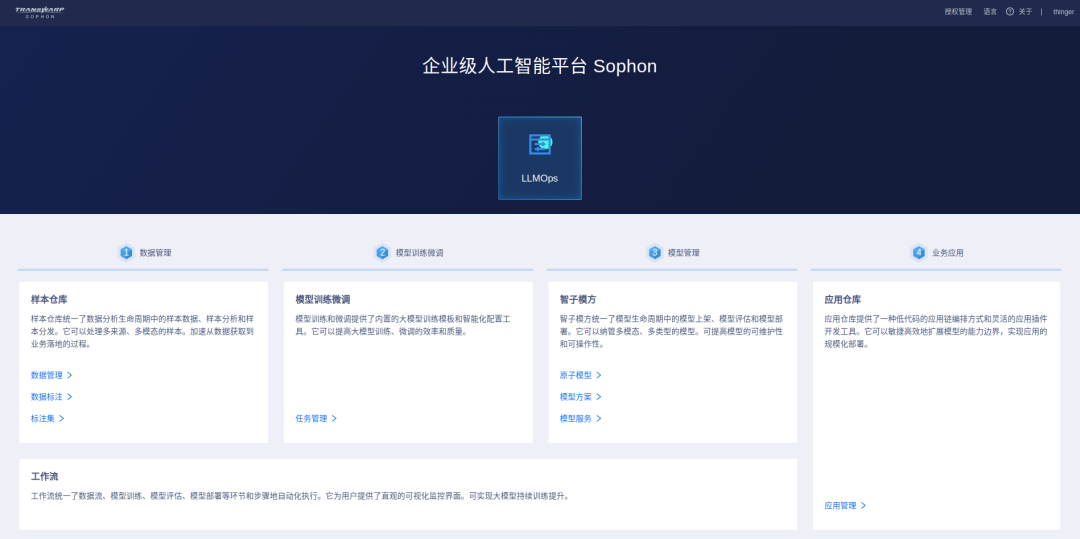The width and height of the screenshot is (1080, 539).
Task: Select the 数据管理 step header label
Action: click(156, 253)
